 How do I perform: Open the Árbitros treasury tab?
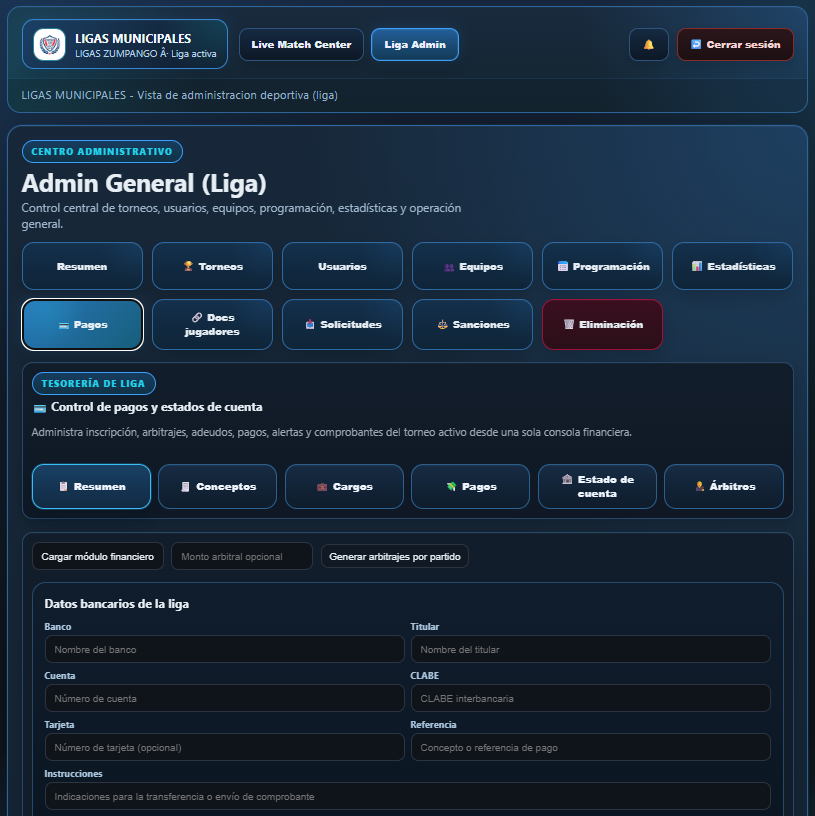coord(723,486)
